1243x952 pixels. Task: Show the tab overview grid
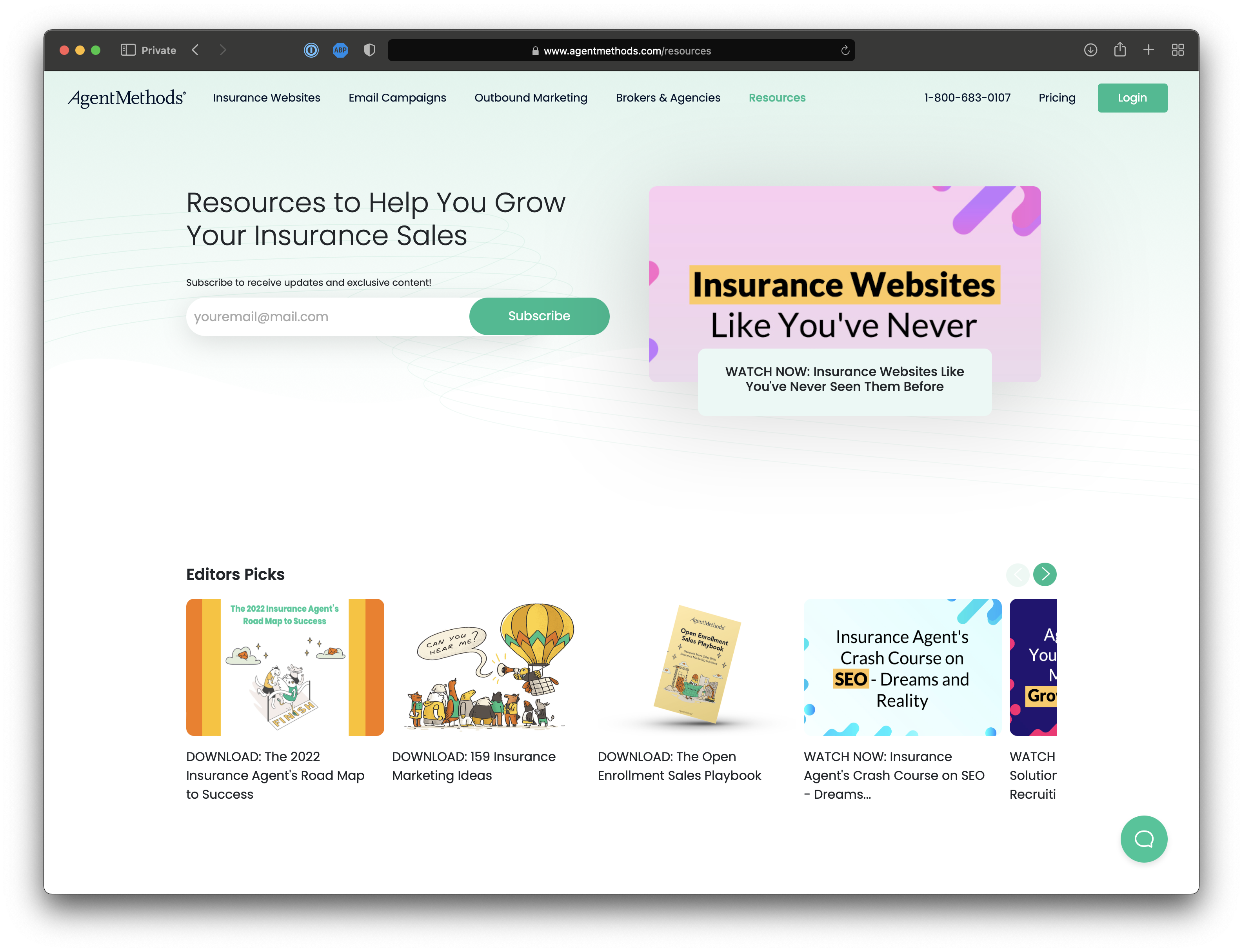click(x=1178, y=50)
